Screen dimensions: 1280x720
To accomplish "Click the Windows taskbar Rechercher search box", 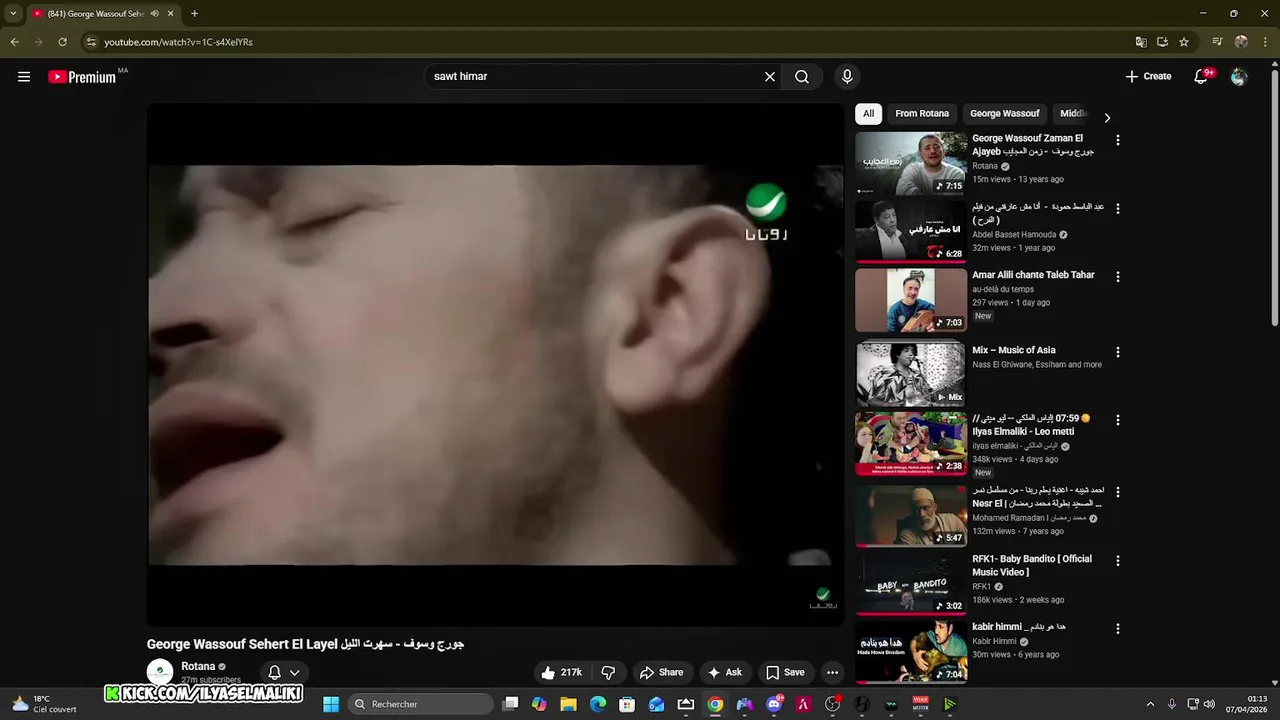I will click(x=421, y=704).
